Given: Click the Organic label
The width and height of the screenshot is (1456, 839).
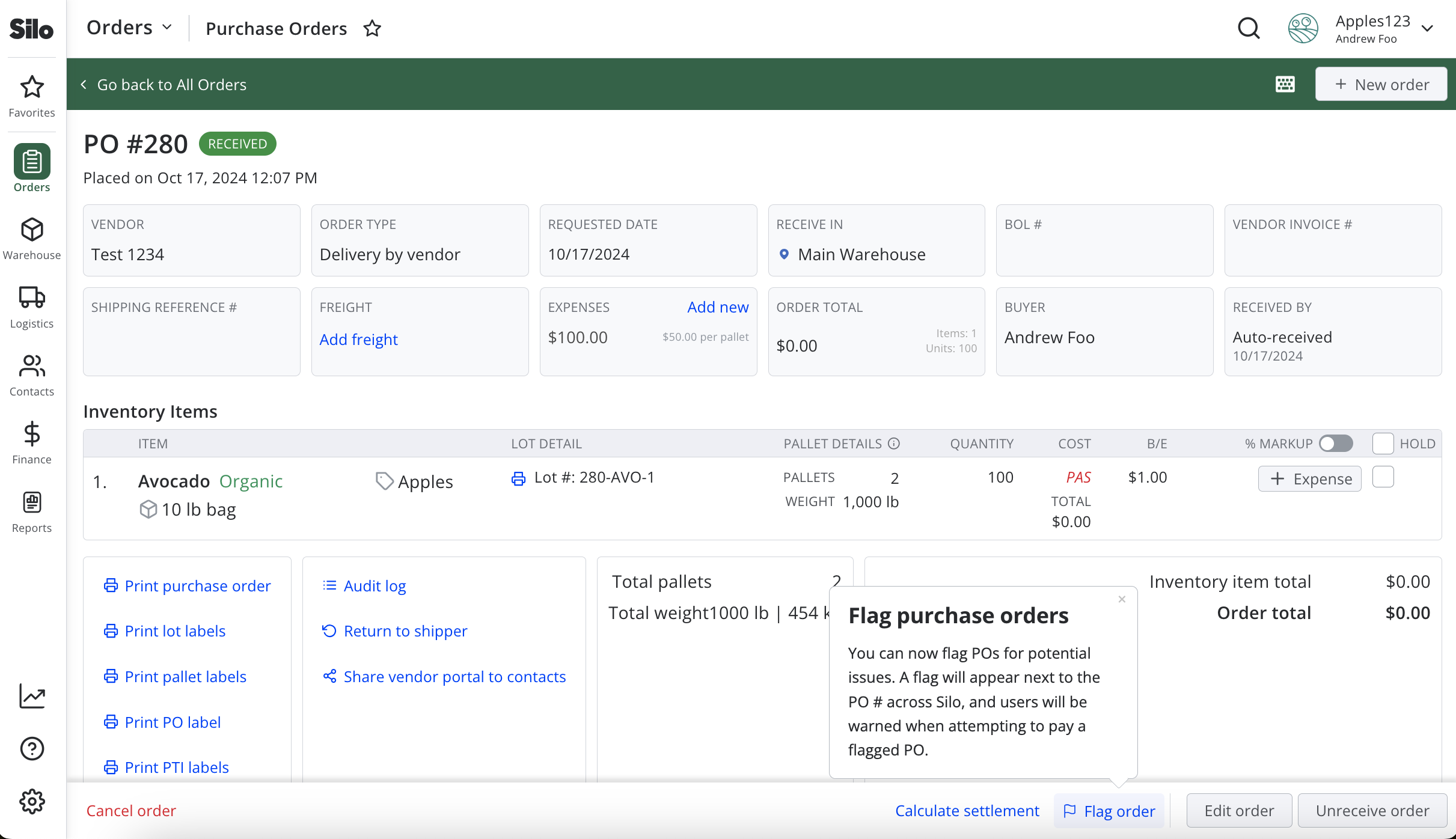Looking at the screenshot, I should tap(251, 481).
